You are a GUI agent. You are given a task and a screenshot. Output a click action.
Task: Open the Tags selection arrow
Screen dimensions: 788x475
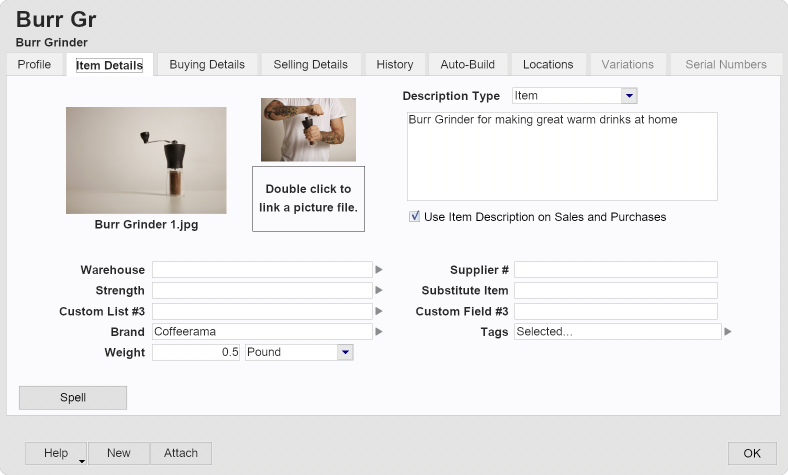728,332
